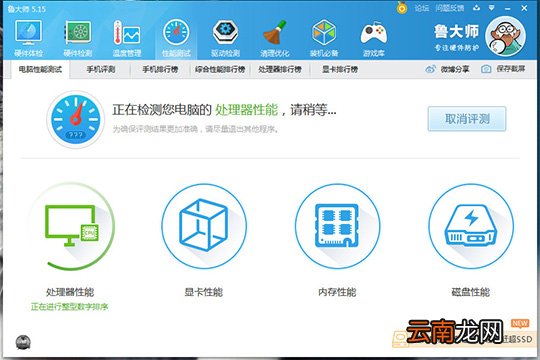Open the title bar dropdown menu arrow
The height and width of the screenshot is (360, 540).
coord(492,8)
